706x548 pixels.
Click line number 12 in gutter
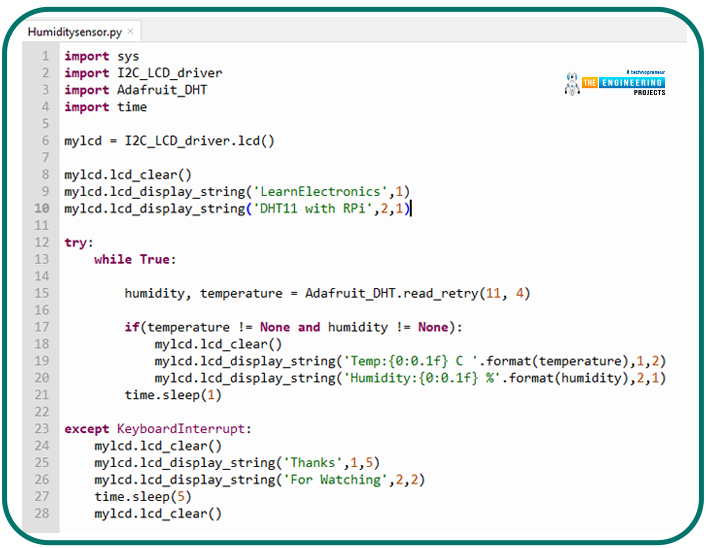pyautogui.click(x=42, y=243)
